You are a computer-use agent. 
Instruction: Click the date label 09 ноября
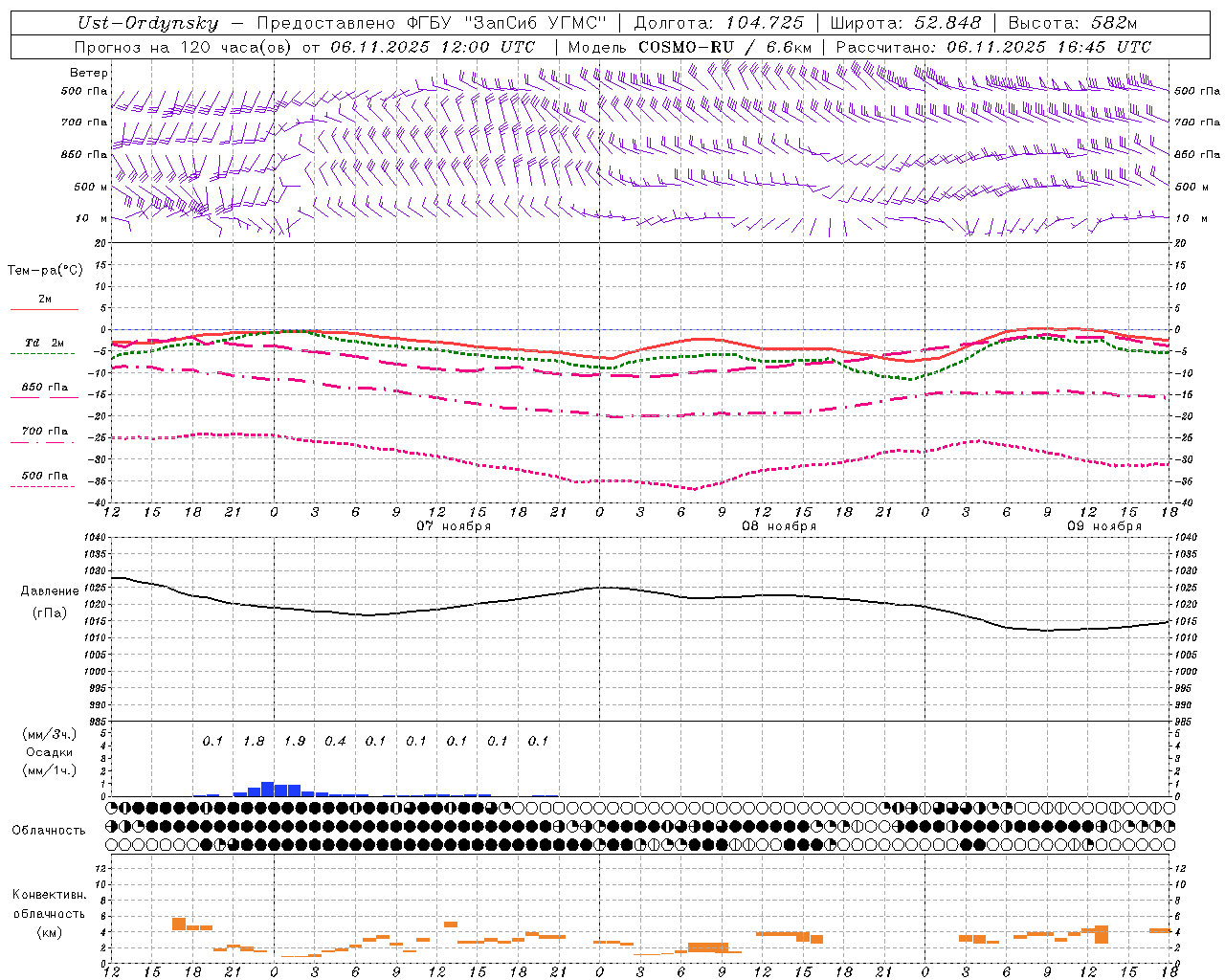pos(1104,526)
